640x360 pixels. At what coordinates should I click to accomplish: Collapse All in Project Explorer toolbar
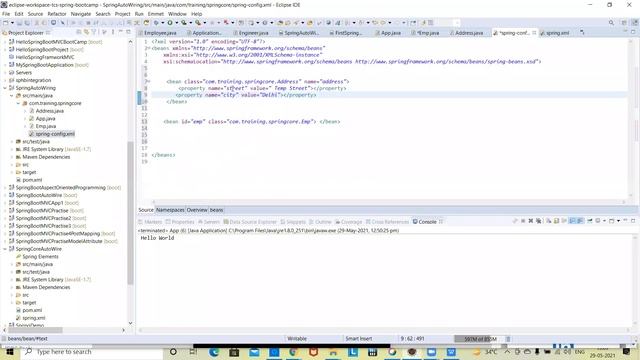click(79, 32)
